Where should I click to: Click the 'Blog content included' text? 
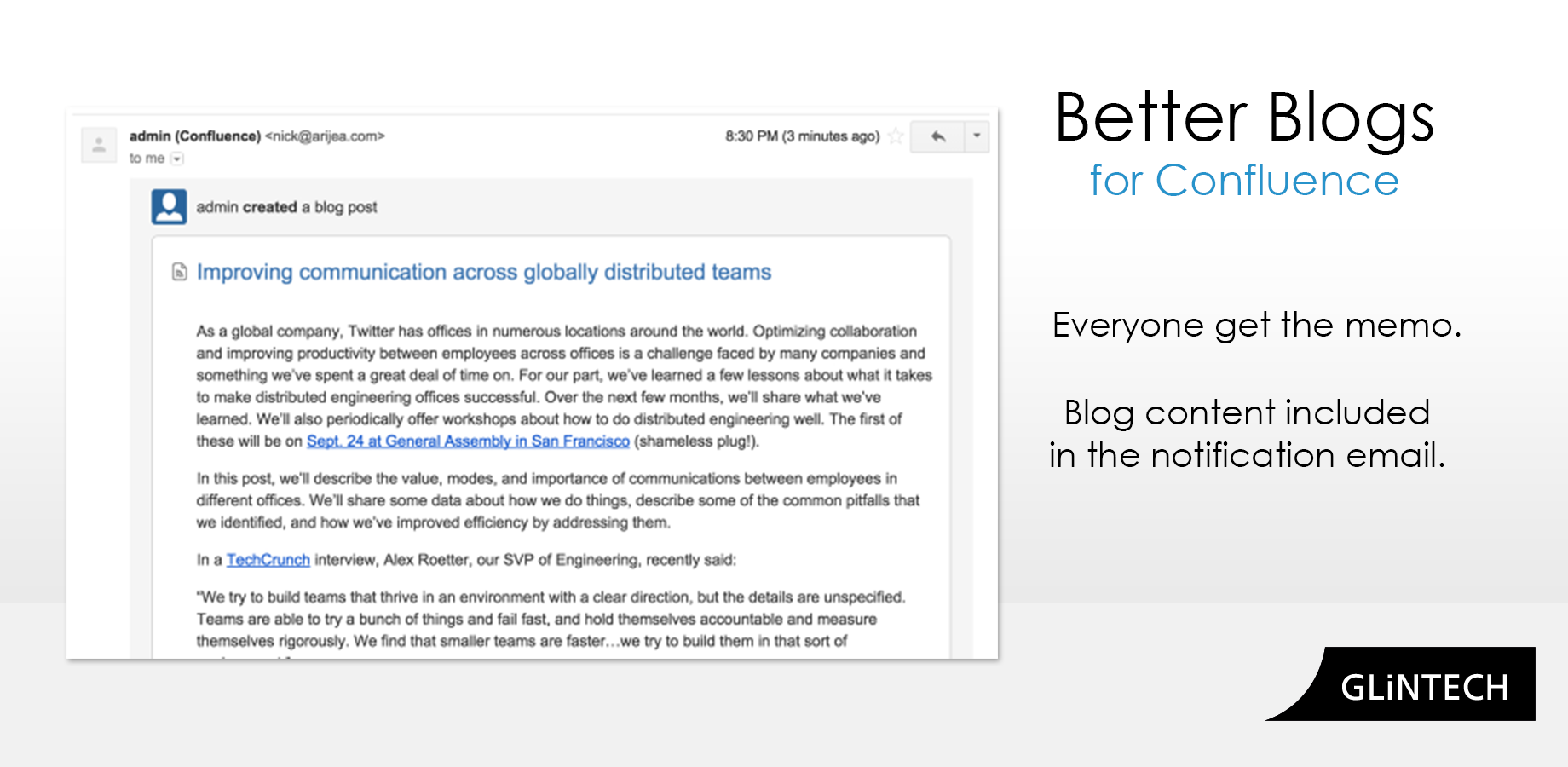coord(1247,413)
